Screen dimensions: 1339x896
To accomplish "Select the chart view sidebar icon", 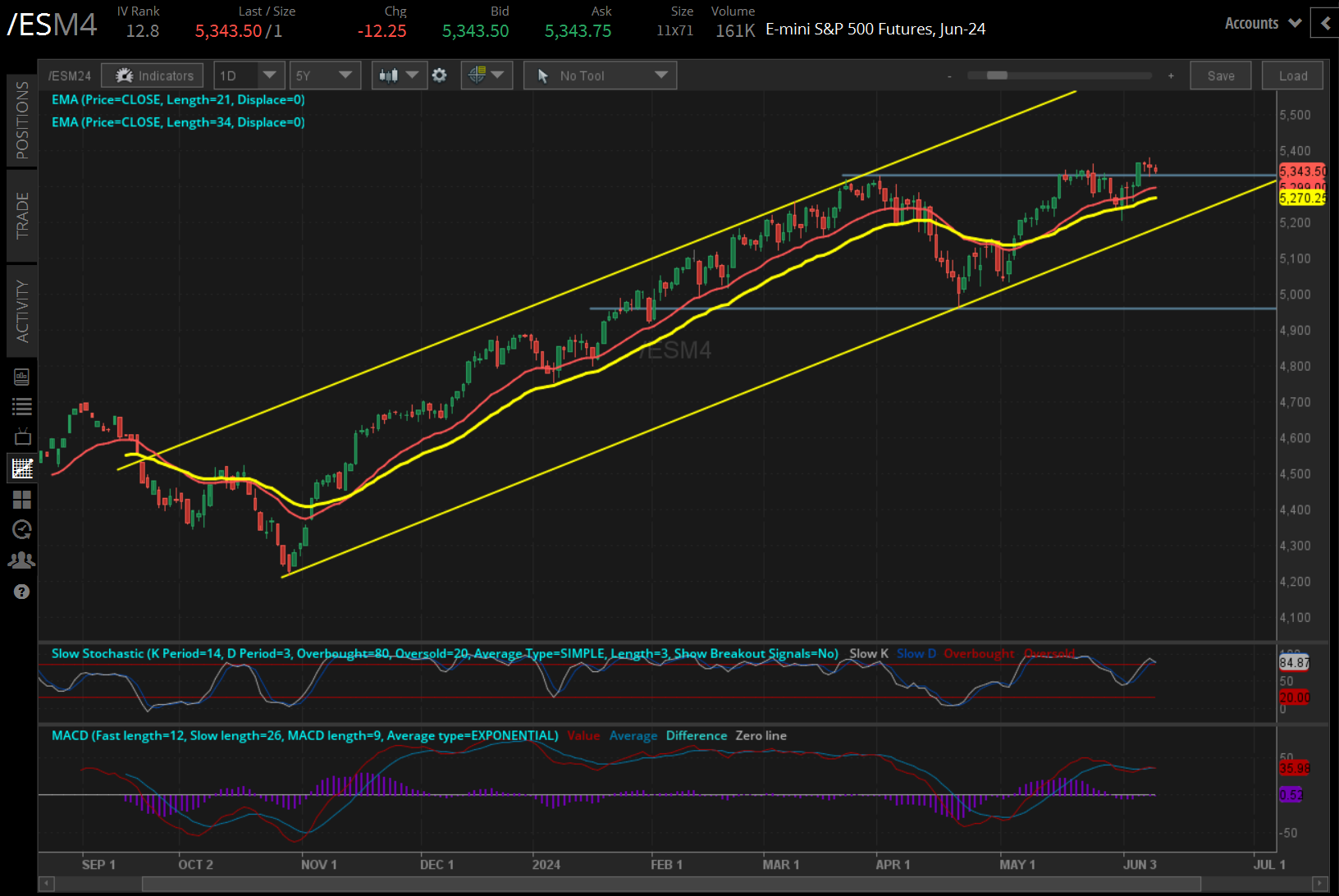I will click(x=22, y=469).
